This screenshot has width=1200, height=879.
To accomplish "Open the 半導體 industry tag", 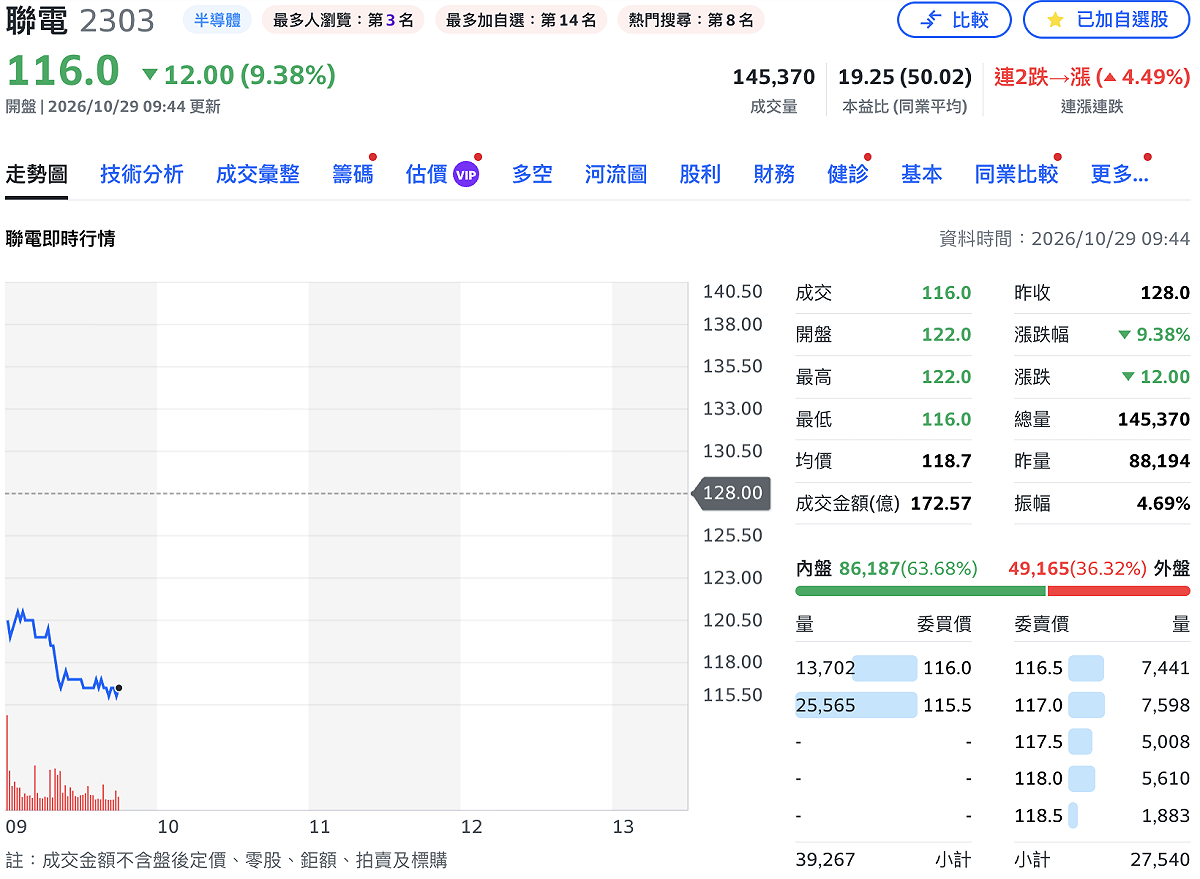I will (x=217, y=20).
